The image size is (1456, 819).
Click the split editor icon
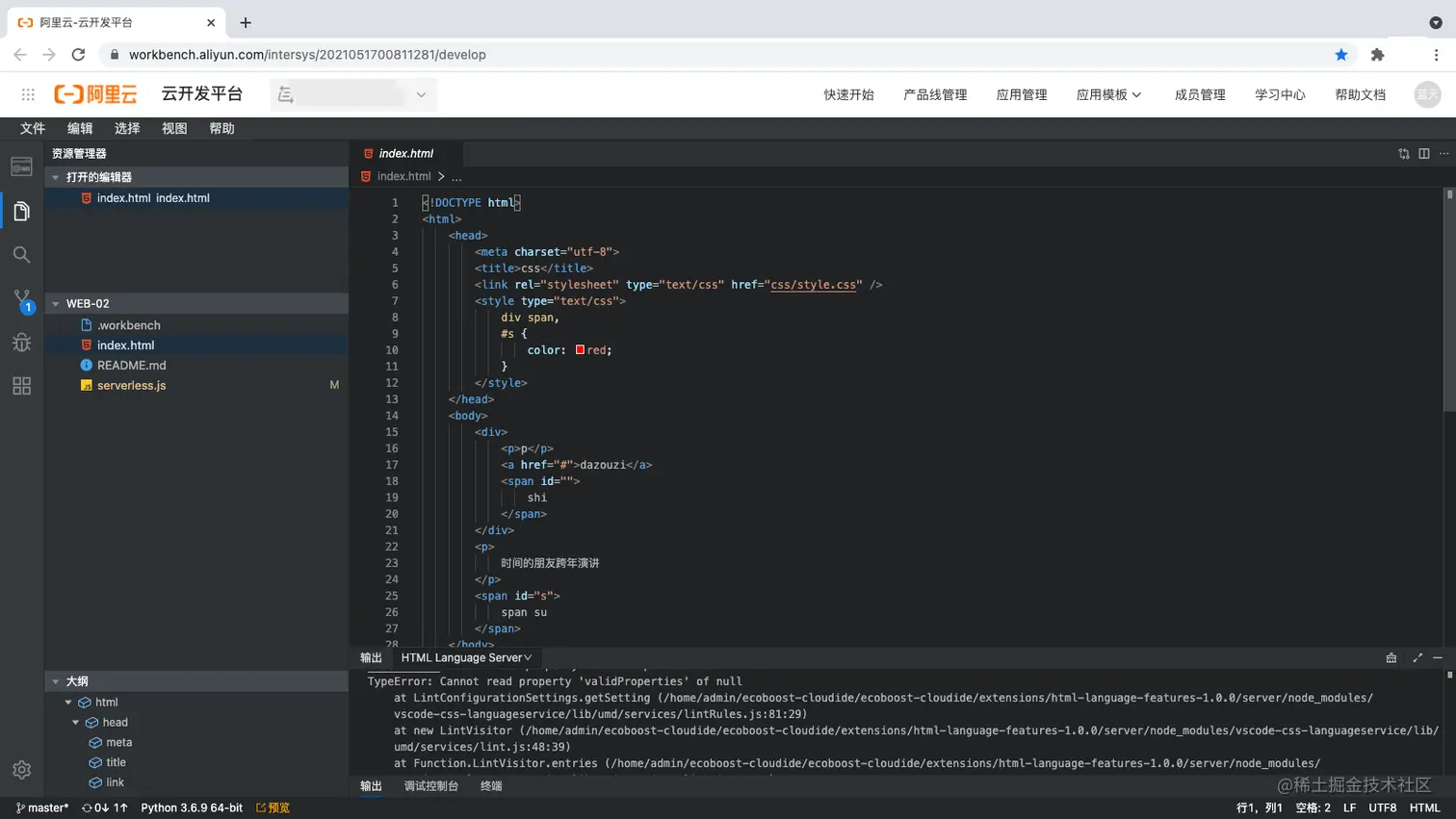pyautogui.click(x=1424, y=154)
